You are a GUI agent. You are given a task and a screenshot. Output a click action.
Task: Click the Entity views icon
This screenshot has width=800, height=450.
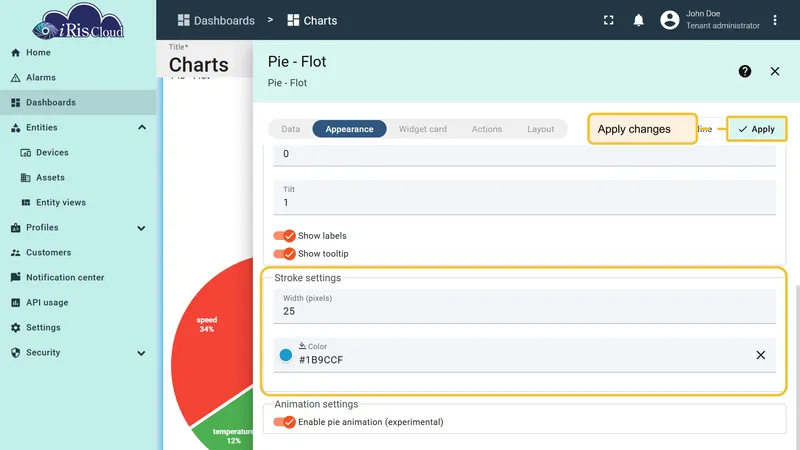click(26, 203)
